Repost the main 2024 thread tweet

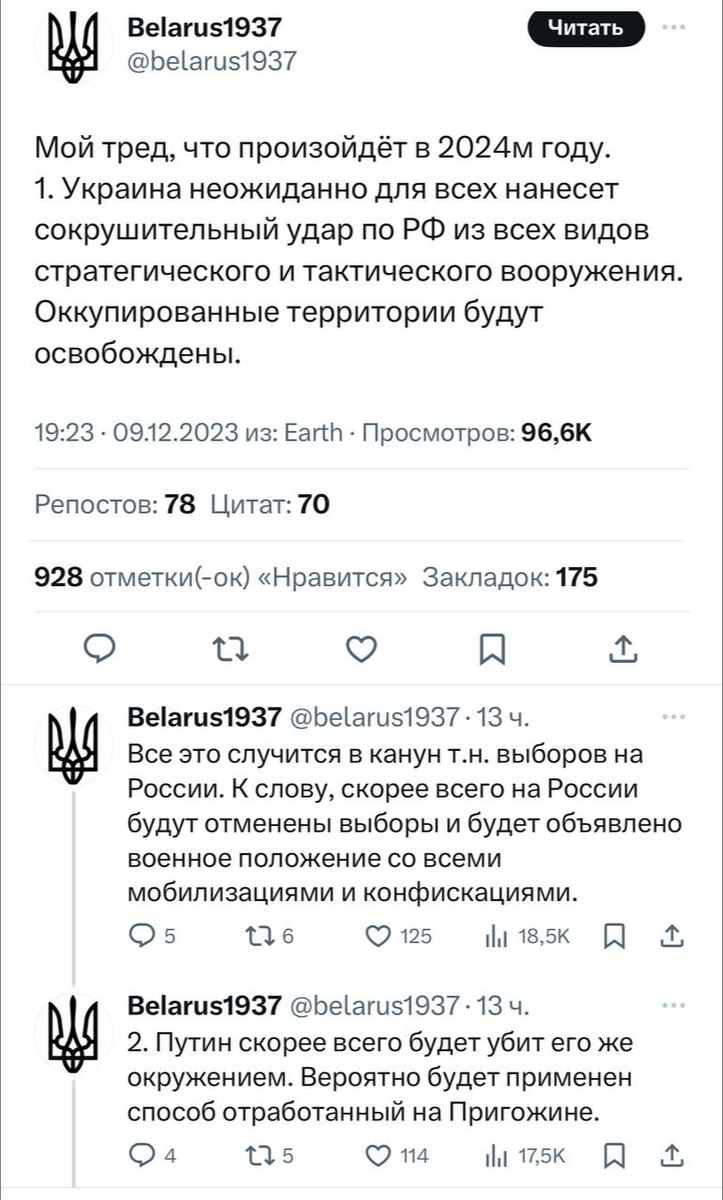click(x=230, y=650)
